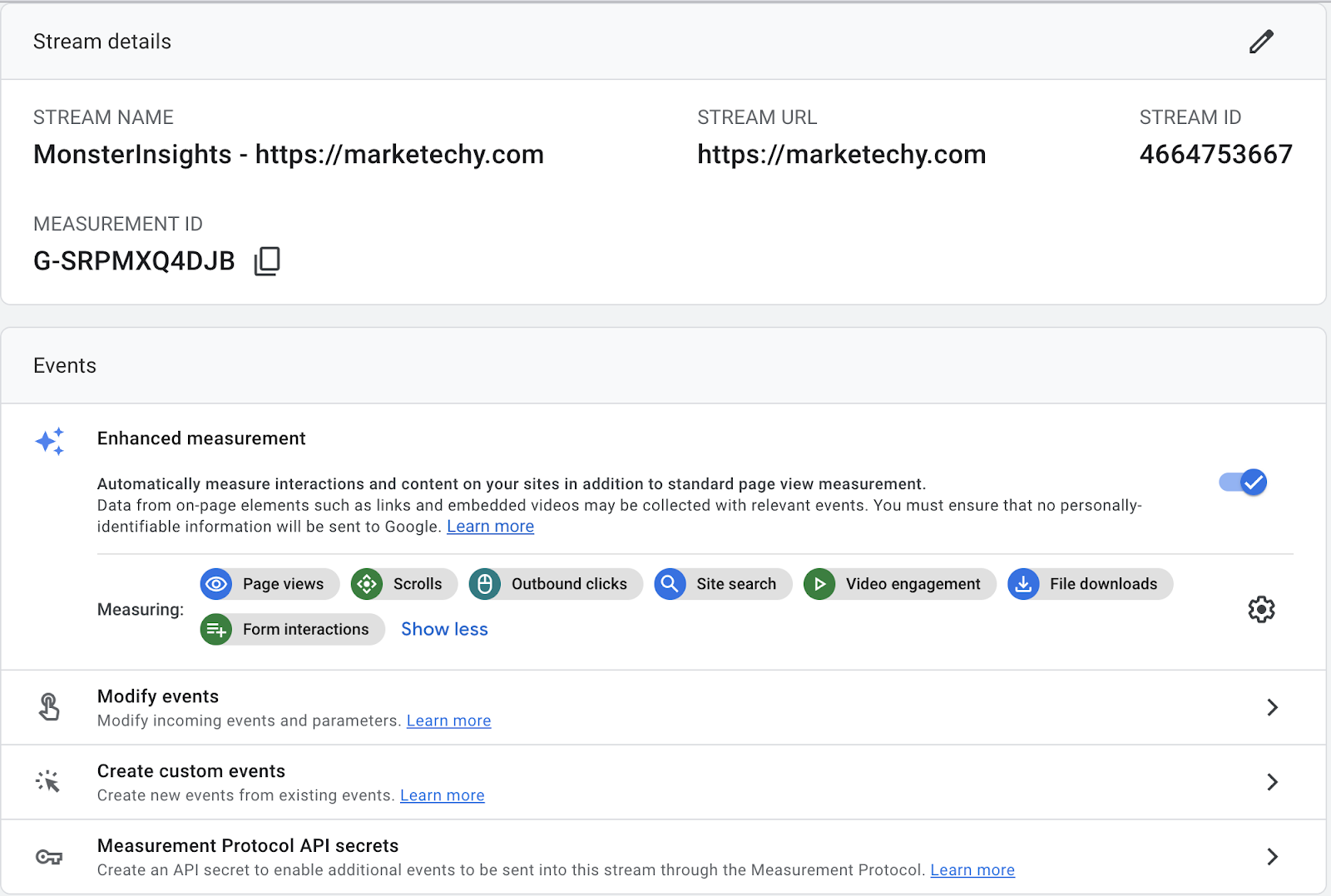Click the Video engagement play icon
This screenshot has height=896, width=1331.
819,584
